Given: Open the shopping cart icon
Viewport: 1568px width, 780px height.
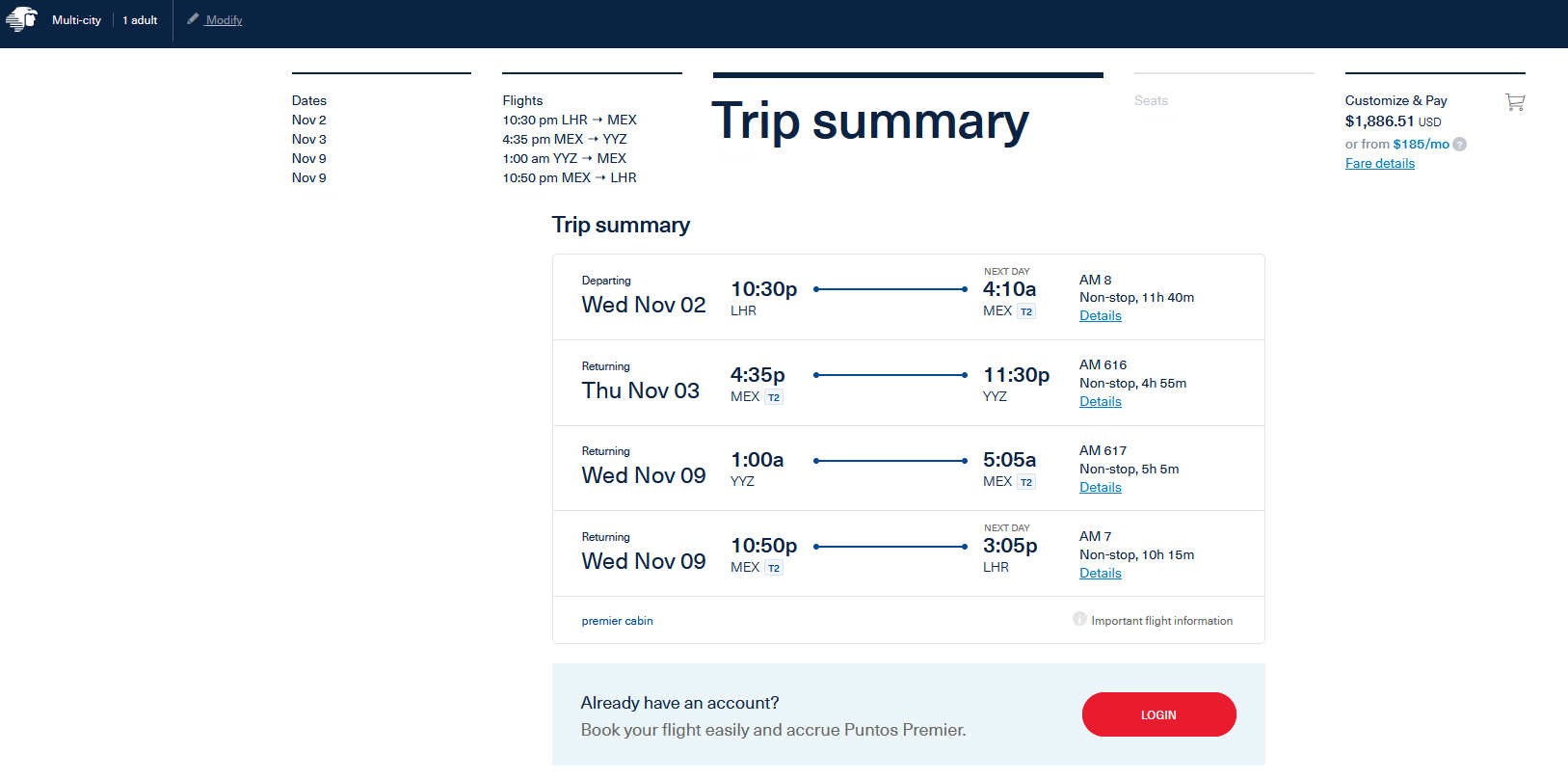Looking at the screenshot, I should pos(1515,101).
